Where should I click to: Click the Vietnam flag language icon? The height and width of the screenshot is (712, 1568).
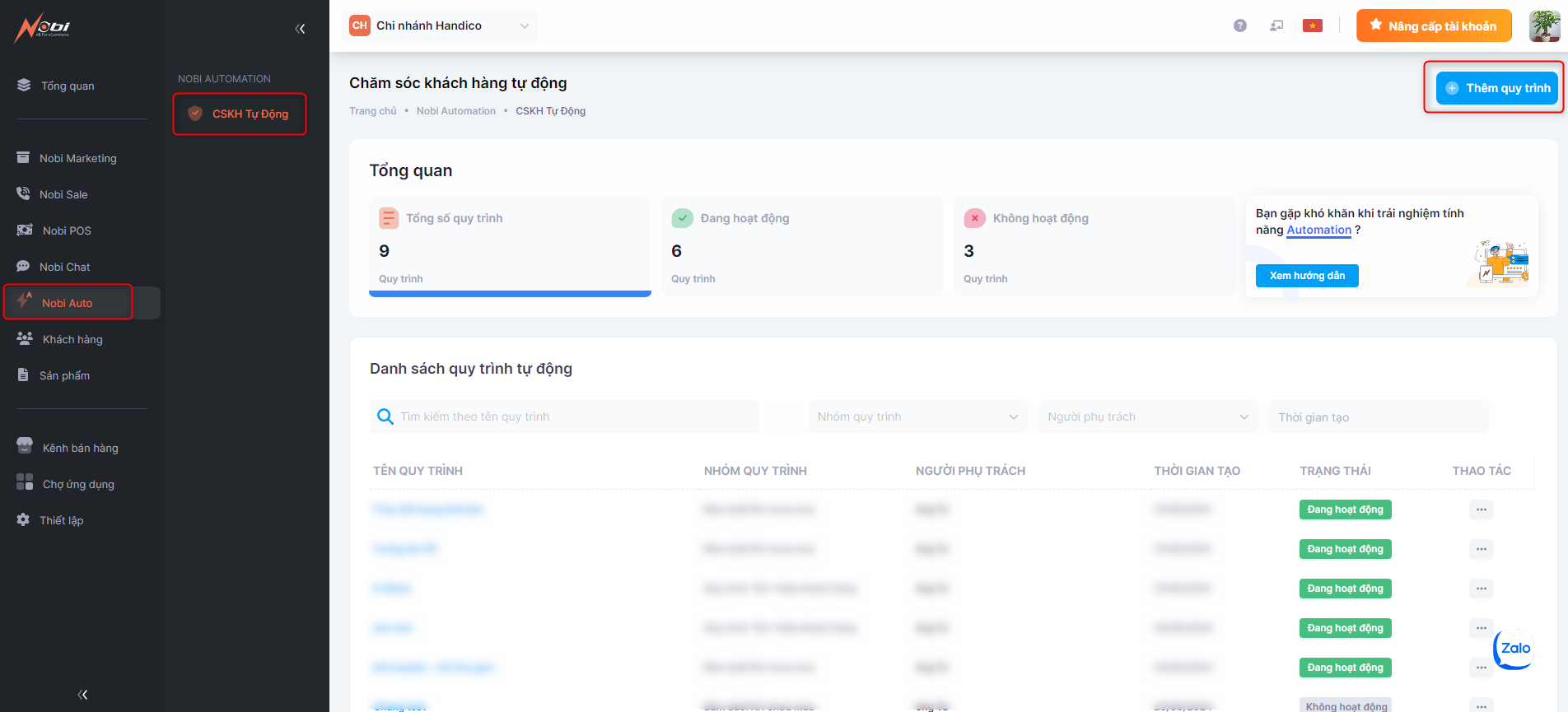1313,26
